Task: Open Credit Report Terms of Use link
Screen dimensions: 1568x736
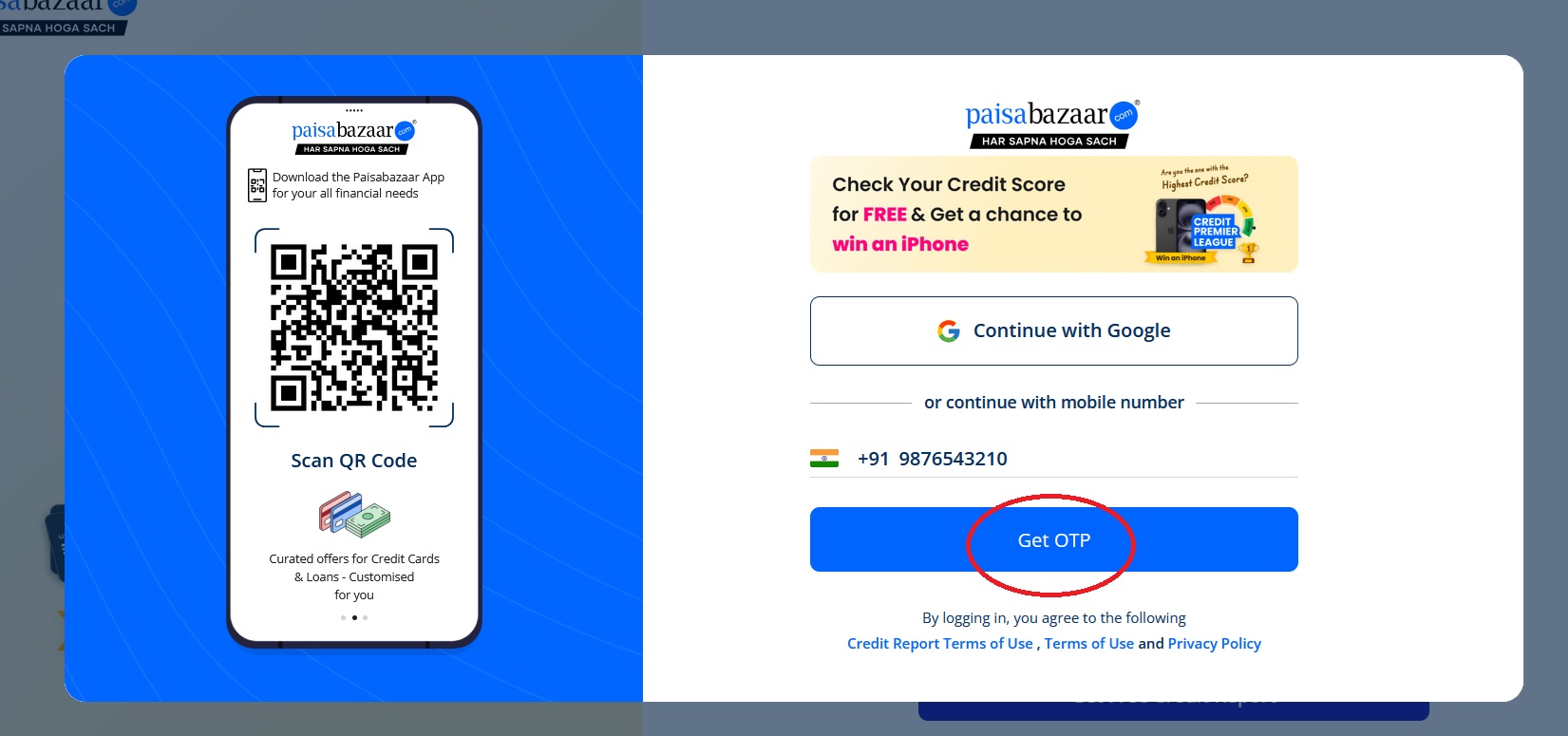Action: (939, 643)
